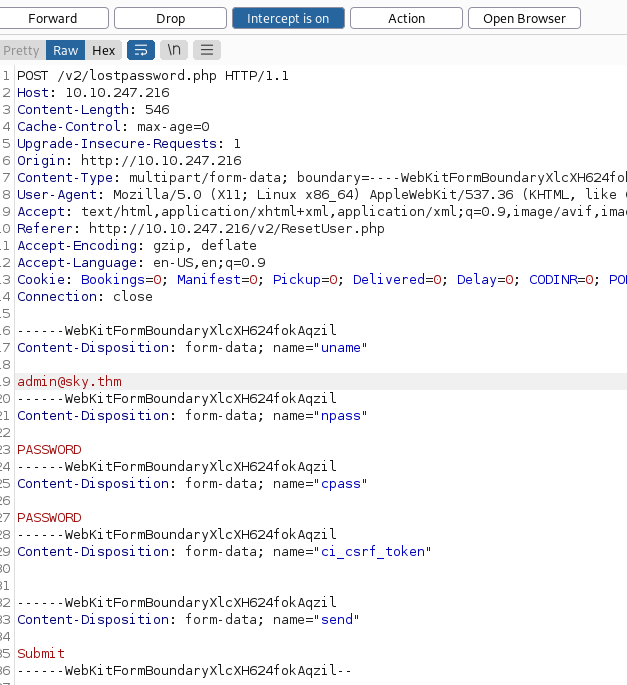This screenshot has height=685, width=627.
Task: Click the PASSWORD value under npass
Action: tap(49, 450)
